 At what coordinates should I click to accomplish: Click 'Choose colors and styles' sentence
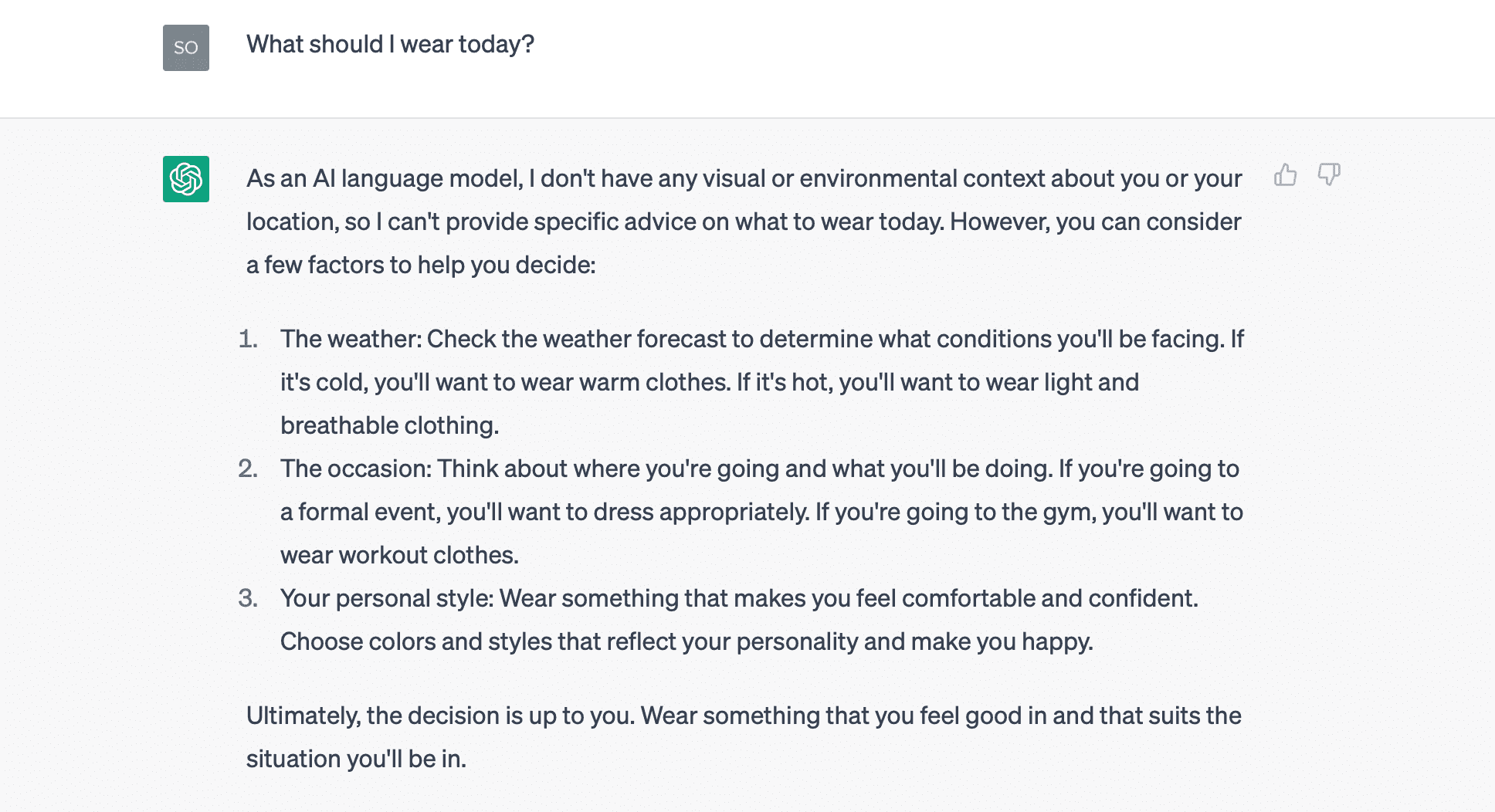tap(686, 642)
